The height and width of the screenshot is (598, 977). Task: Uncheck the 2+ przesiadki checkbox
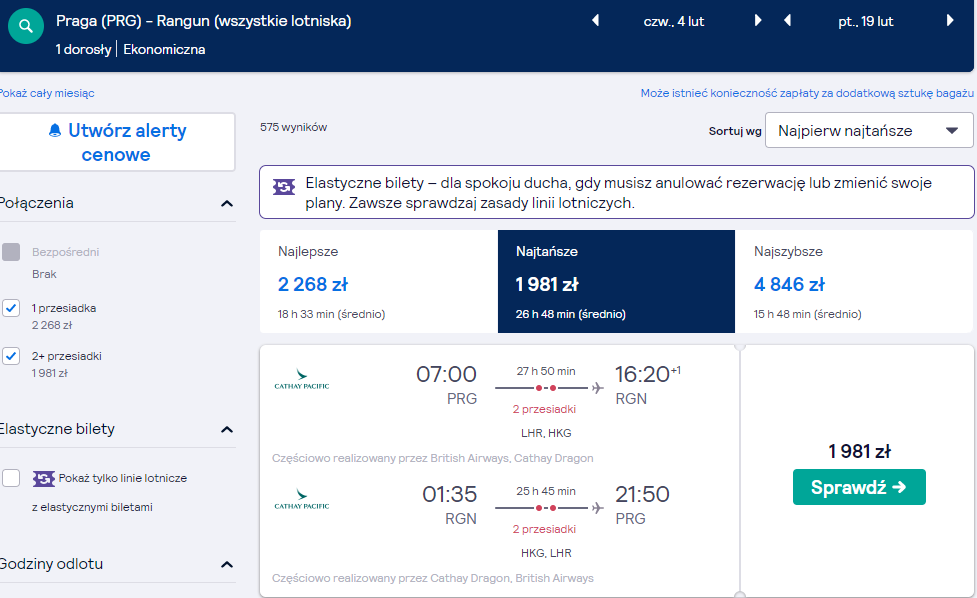coord(11,356)
